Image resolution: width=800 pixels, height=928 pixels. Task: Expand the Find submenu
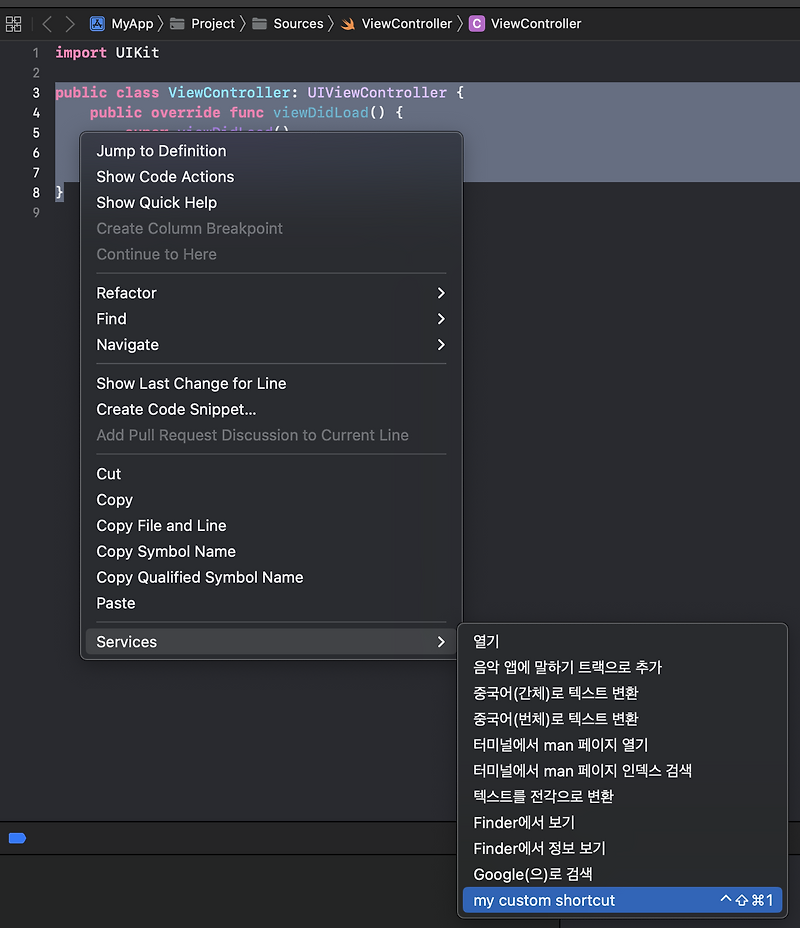111,319
